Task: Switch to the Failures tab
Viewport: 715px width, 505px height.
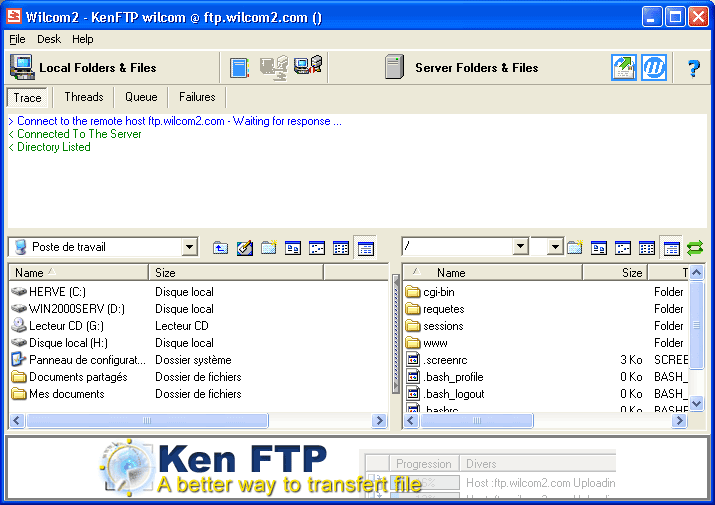Action: point(197,97)
